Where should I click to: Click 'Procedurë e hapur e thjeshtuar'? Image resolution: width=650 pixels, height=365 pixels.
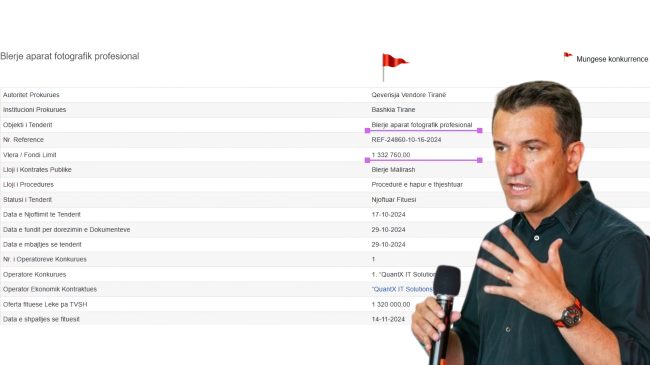click(417, 185)
